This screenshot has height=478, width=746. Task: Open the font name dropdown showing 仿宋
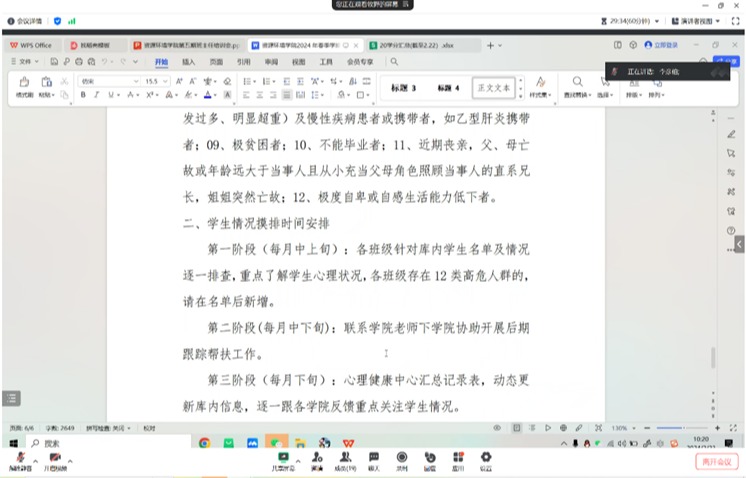(x=108, y=80)
